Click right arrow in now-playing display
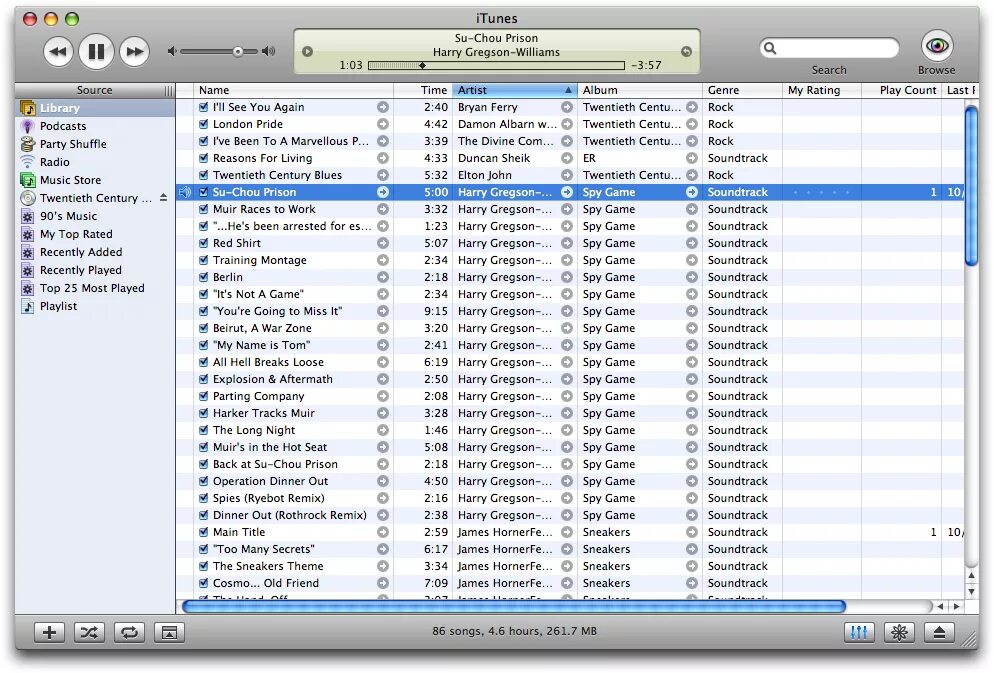This screenshot has width=994, height=673. 687,51
